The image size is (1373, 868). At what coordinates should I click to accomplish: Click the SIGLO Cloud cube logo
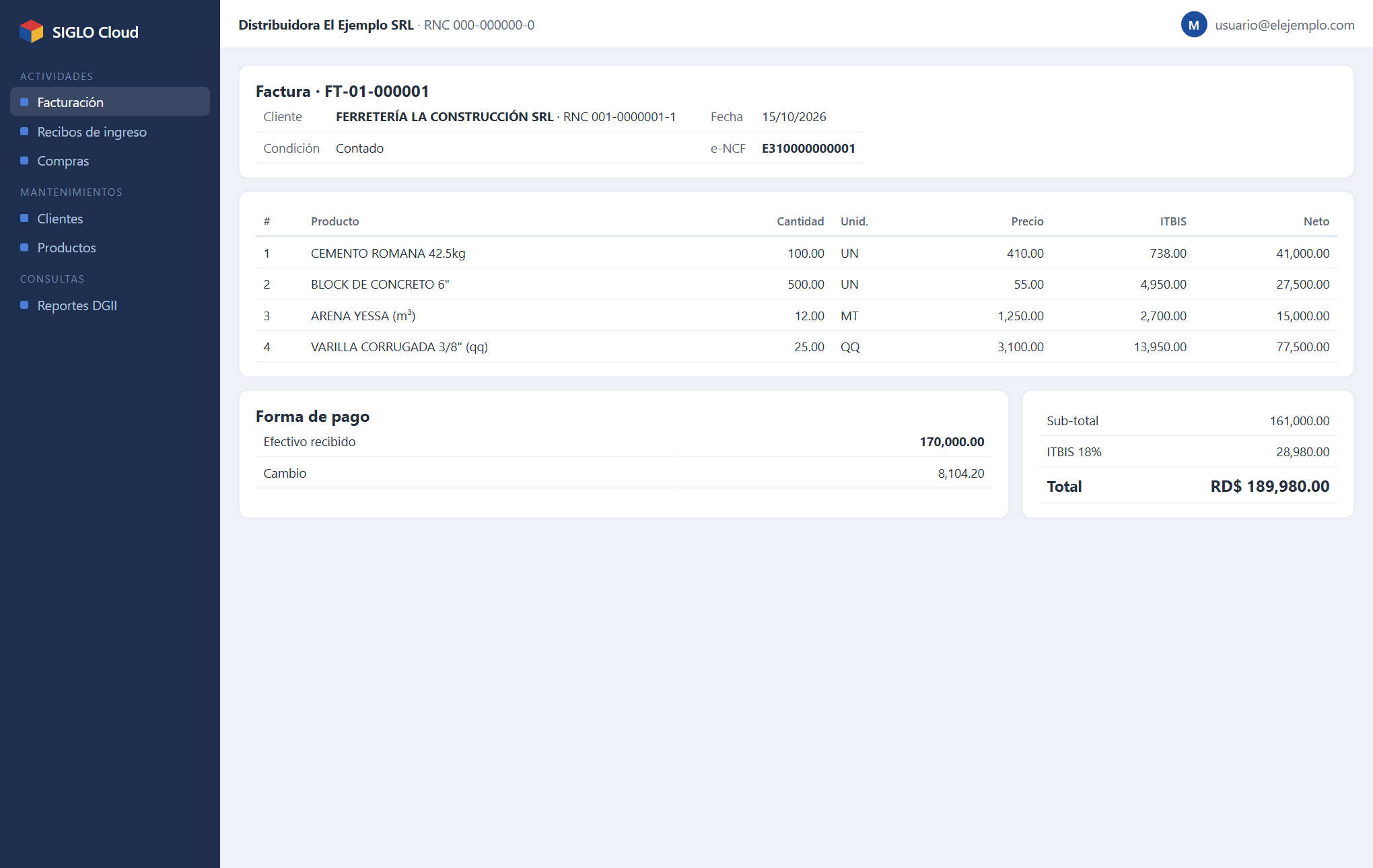coord(31,32)
